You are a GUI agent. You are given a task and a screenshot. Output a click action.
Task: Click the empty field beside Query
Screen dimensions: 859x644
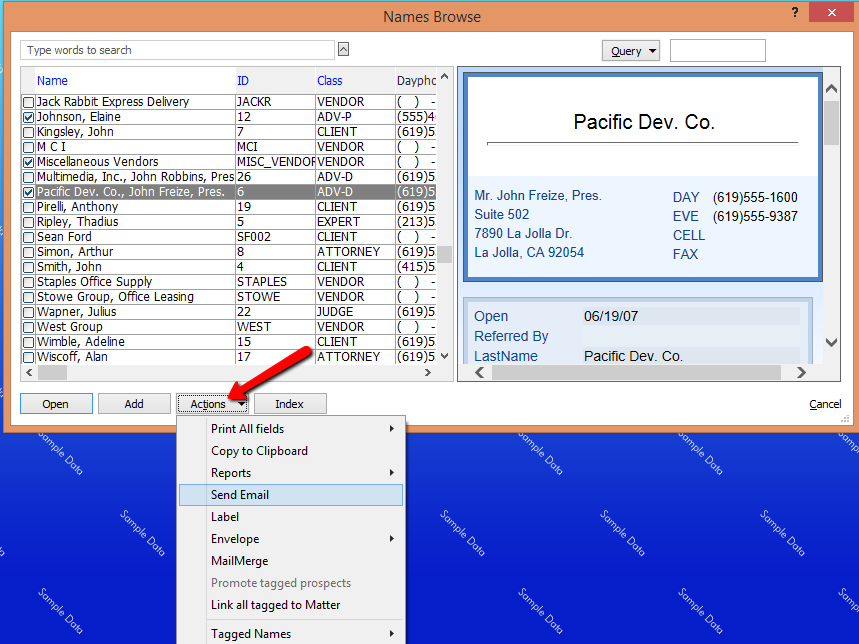[x=717, y=50]
